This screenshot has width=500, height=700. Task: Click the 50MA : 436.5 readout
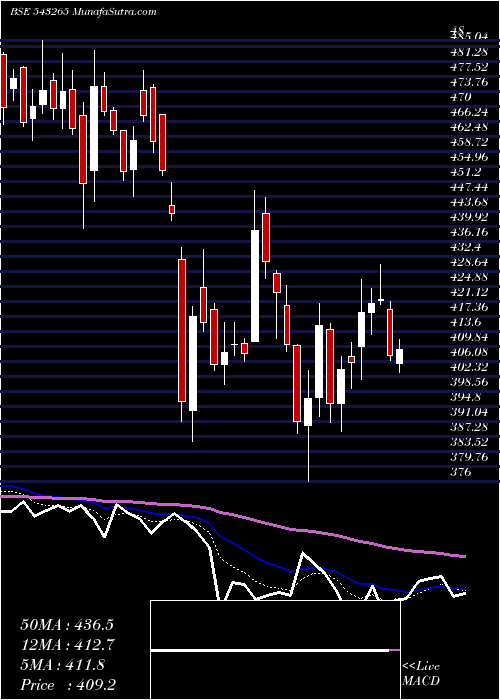(x=67, y=624)
